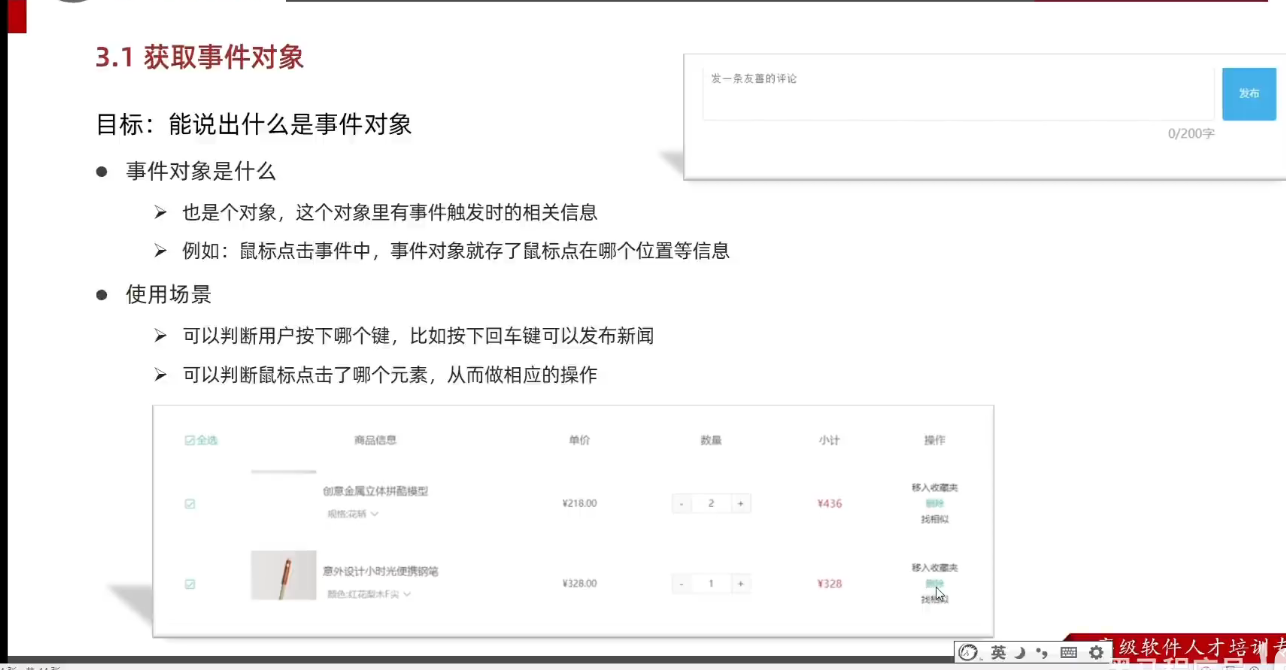Click 找相似 for the pen product
The height and width of the screenshot is (670, 1286).
(932, 599)
